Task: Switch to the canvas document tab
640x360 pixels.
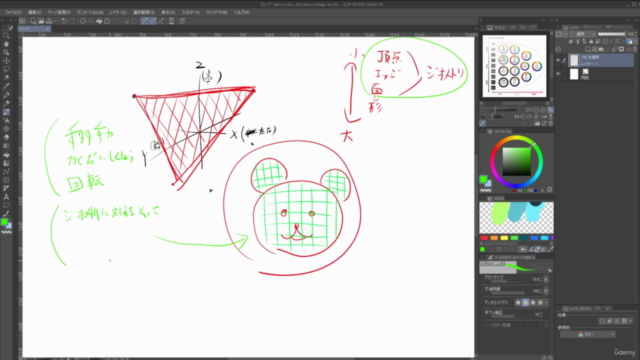Action: (x=34, y=29)
